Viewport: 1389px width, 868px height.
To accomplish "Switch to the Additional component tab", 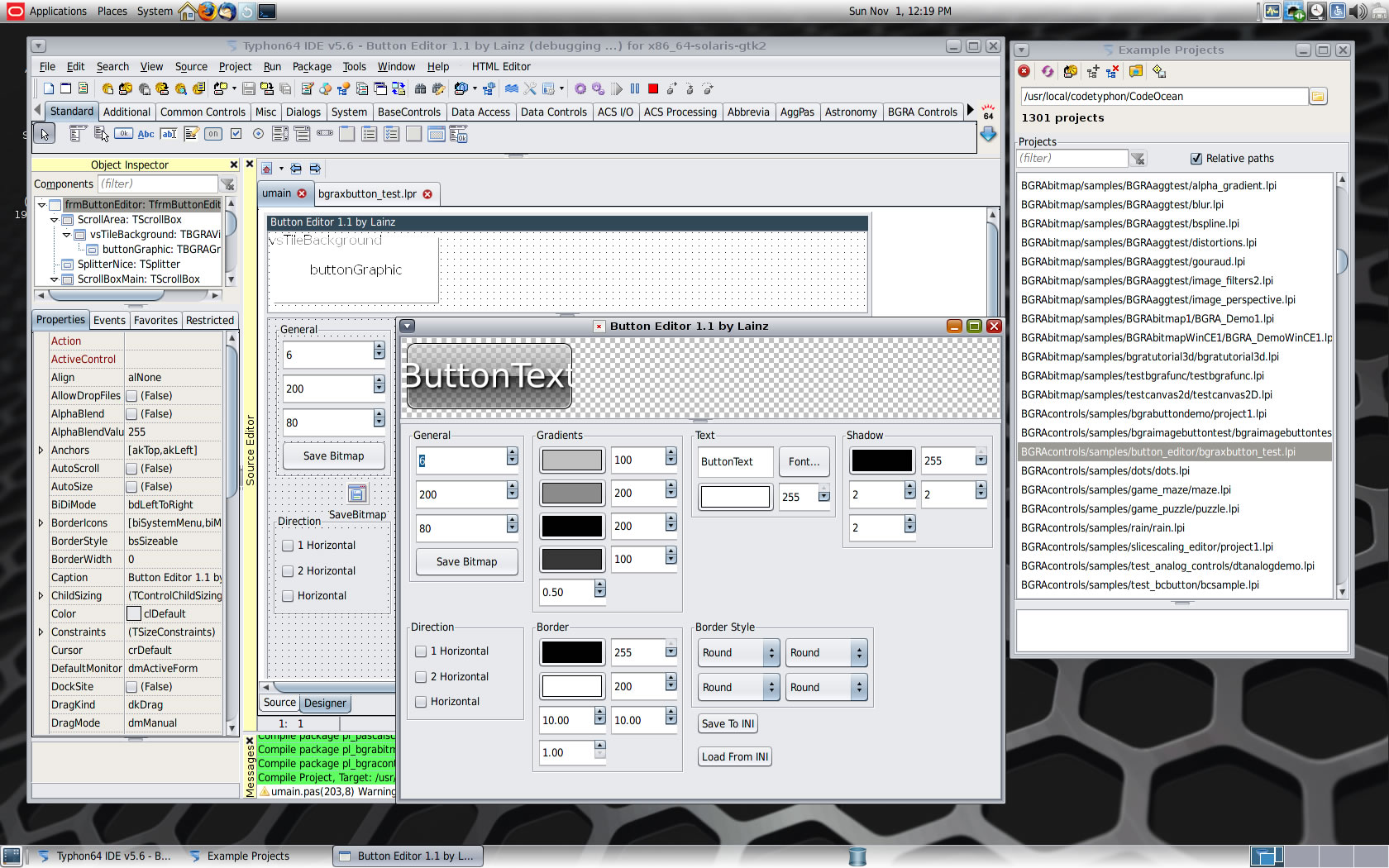I will (x=126, y=112).
